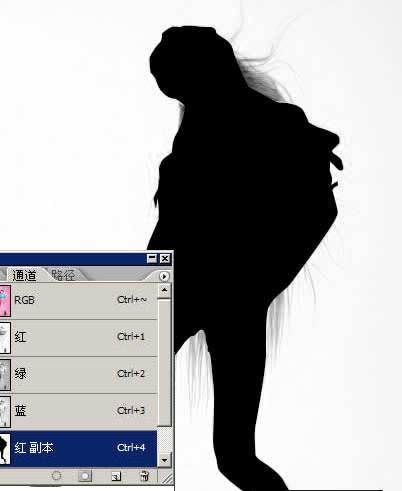Click the Ctrl+4 shortcut label
This screenshot has width=402, height=491.
click(131, 447)
